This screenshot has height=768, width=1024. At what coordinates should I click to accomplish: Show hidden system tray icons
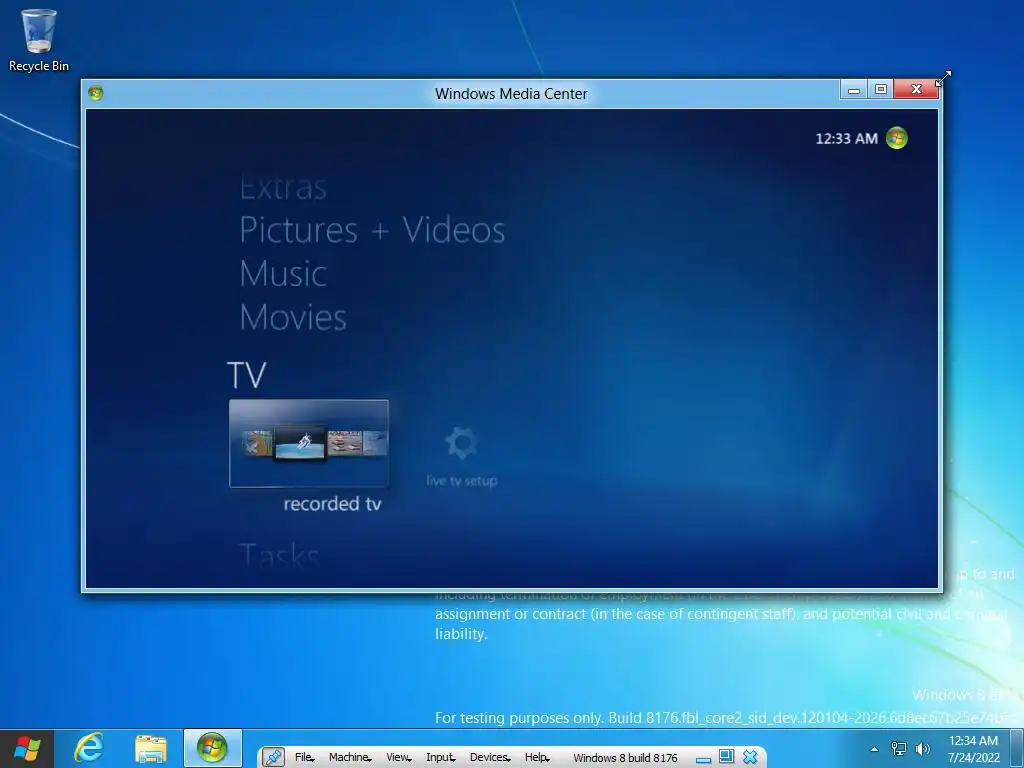tap(874, 749)
